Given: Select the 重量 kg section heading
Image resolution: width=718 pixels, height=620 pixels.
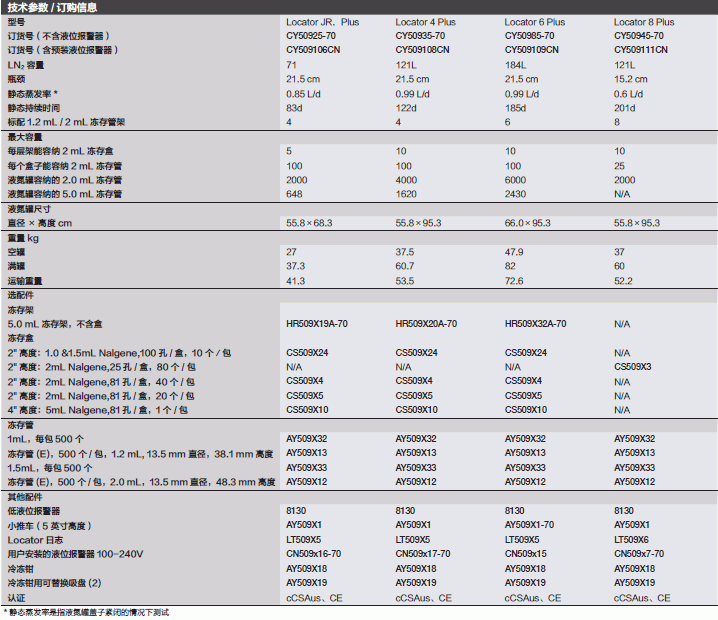Looking at the screenshot, I should pos(23,238).
